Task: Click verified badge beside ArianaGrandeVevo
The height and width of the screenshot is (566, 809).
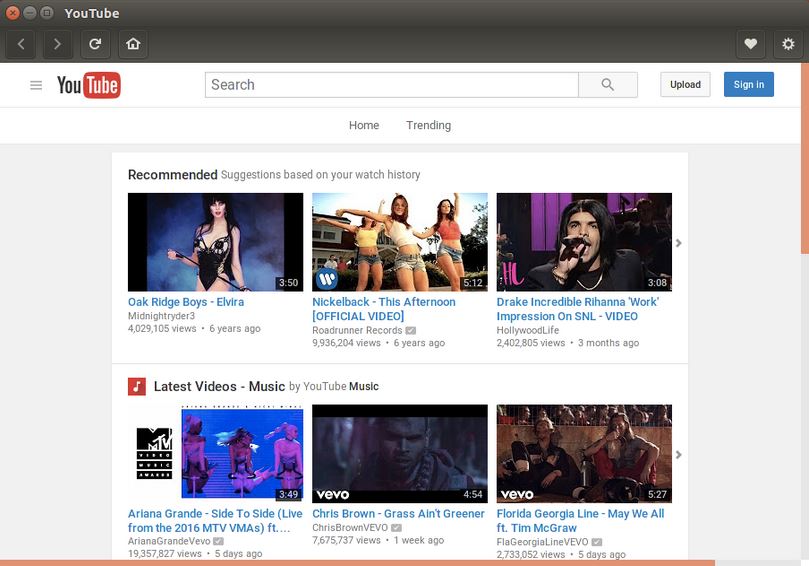Action: [x=218, y=541]
